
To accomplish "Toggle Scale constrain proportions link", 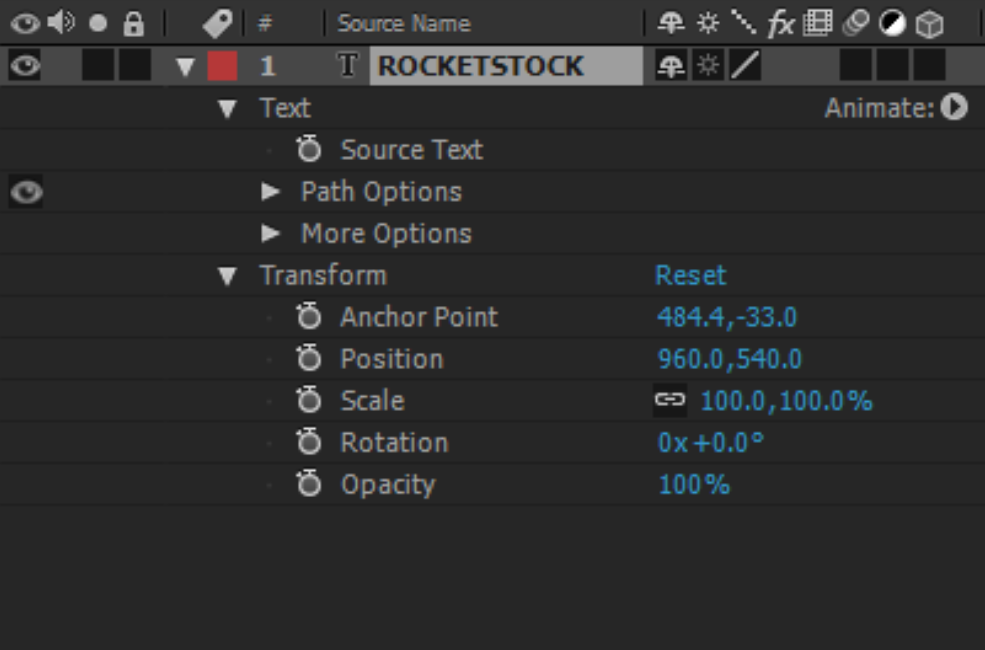I will coord(670,400).
